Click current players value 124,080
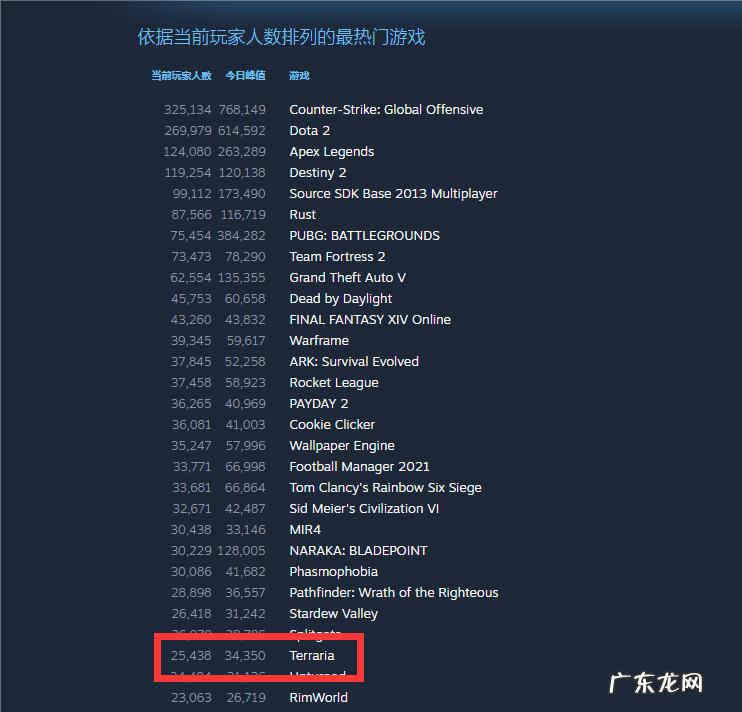 point(187,152)
